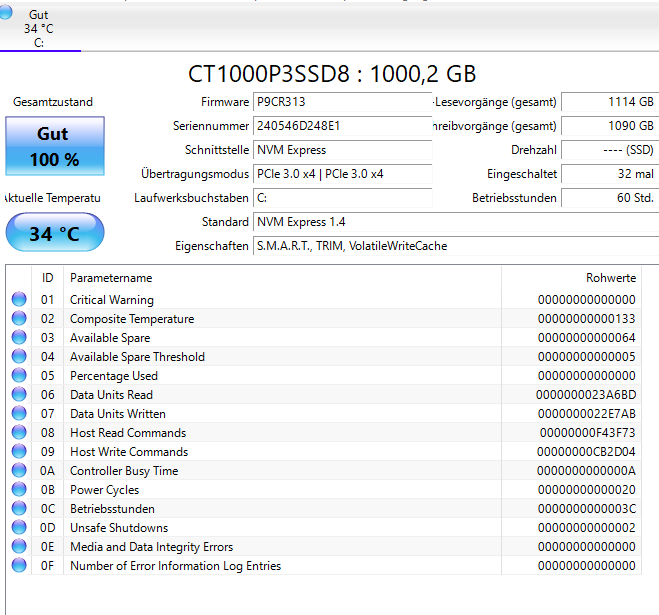The image size is (659, 615).
Task: Click the status orb of Critical Warning row
Action: pos(19,299)
